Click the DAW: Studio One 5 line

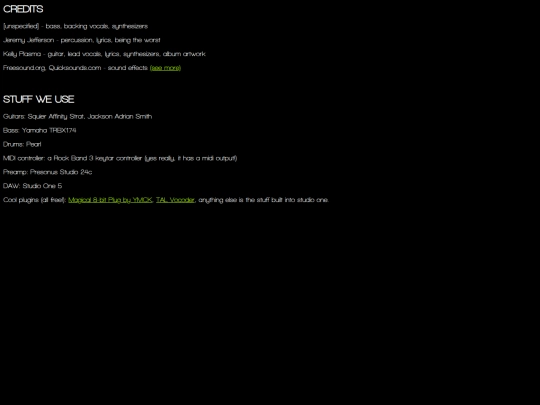pyautogui.click(x=32, y=186)
